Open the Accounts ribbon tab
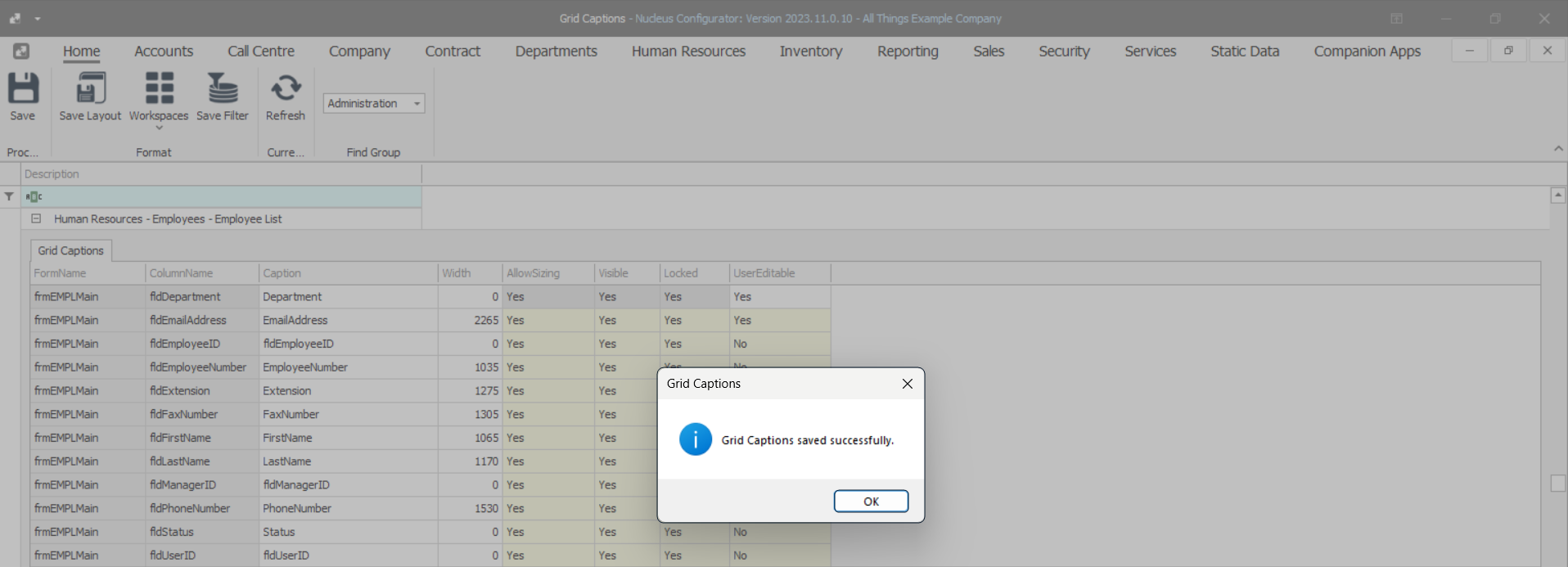 [x=164, y=51]
